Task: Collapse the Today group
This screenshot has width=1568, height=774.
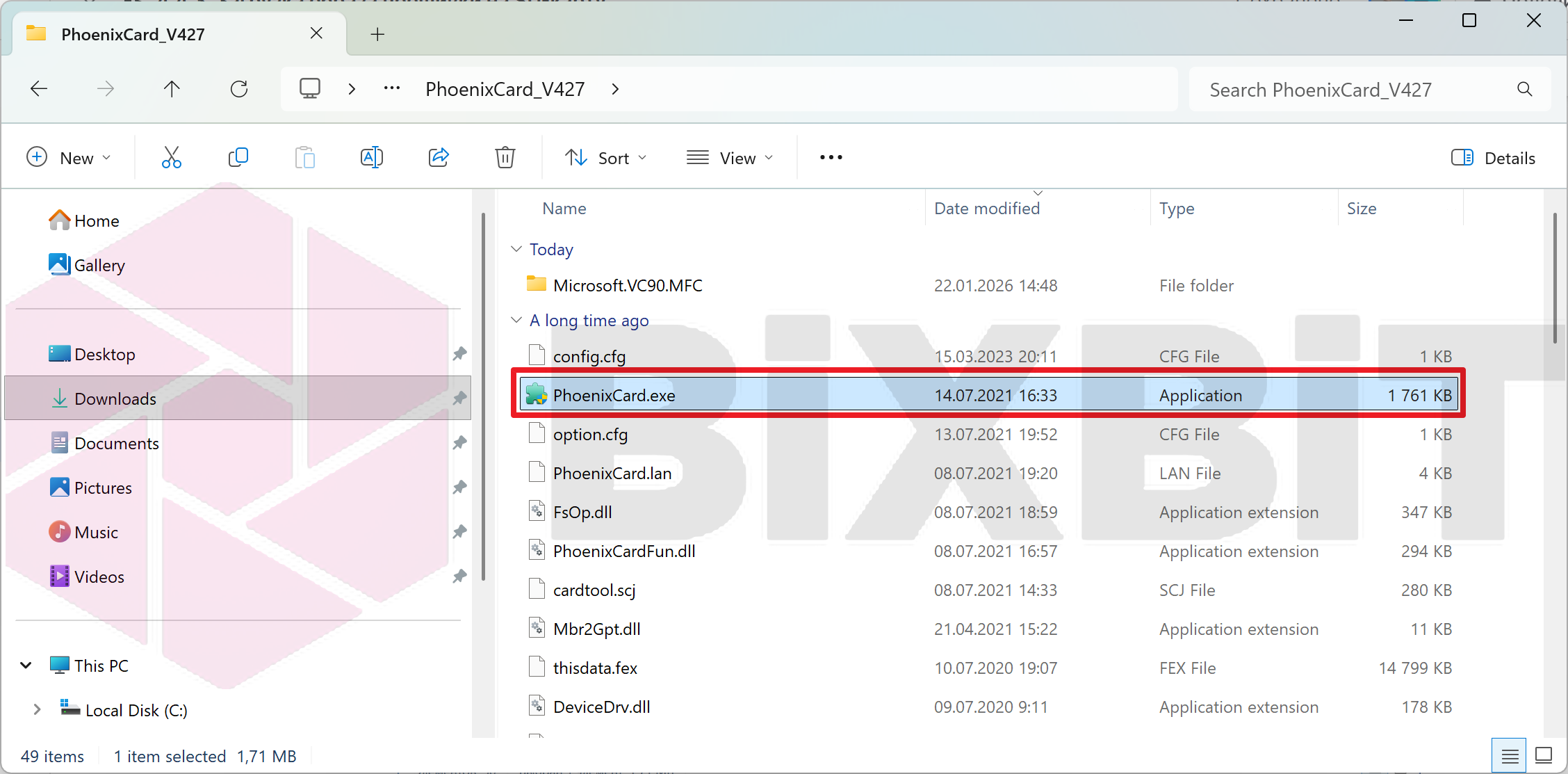Action: 516,249
